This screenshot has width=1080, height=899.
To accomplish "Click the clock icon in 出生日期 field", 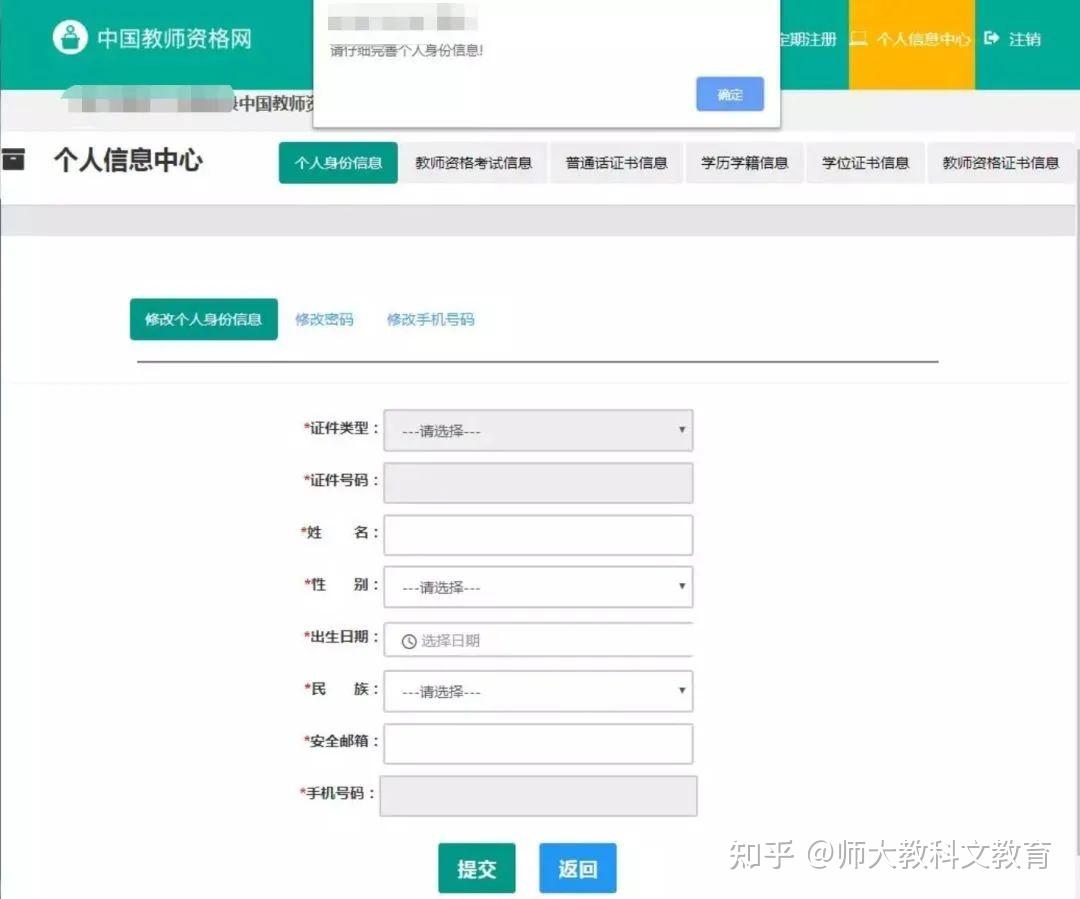I will pos(408,641).
